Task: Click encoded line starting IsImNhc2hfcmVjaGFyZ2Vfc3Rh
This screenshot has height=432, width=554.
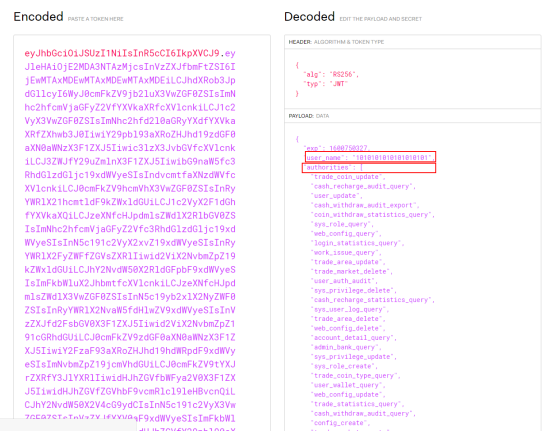Action: coord(130,229)
